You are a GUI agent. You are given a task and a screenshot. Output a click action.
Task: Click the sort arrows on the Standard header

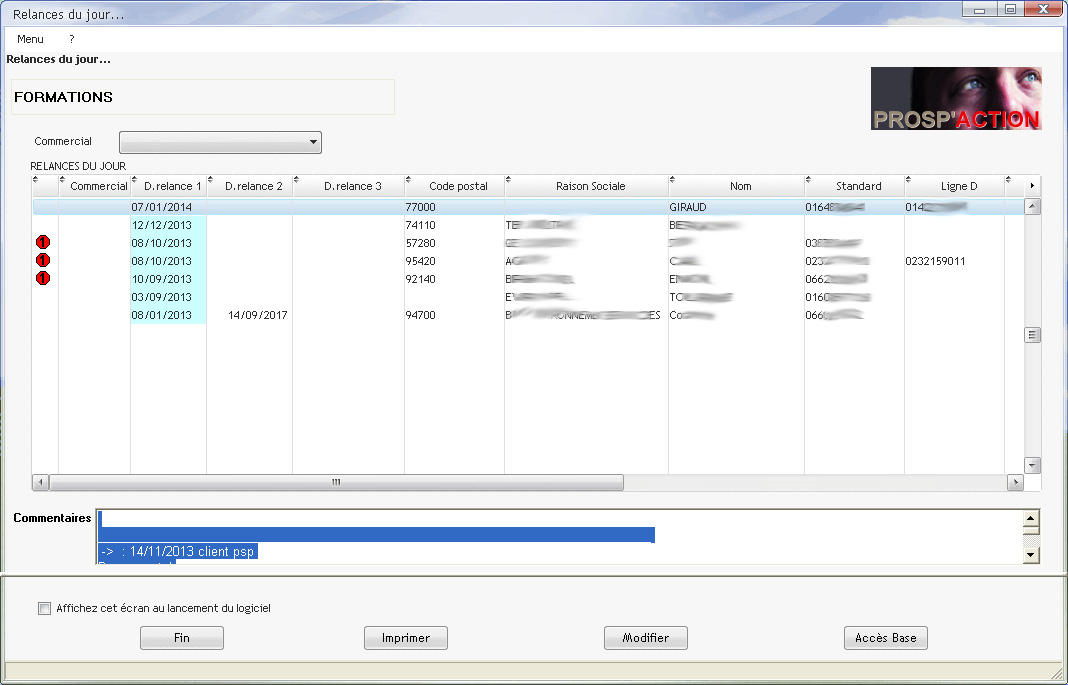click(810, 181)
